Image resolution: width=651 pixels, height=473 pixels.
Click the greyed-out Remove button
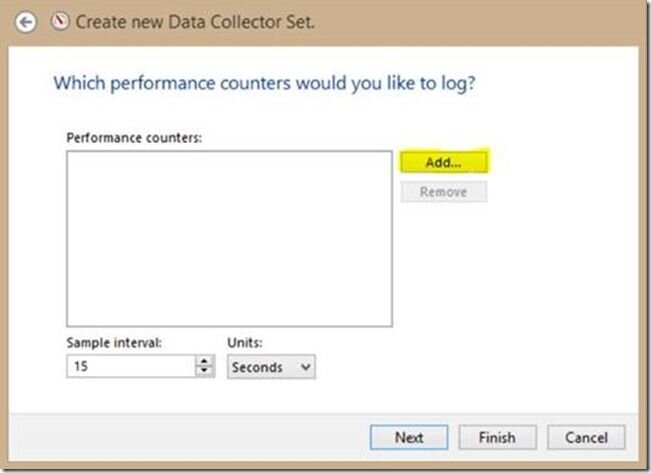[444, 192]
